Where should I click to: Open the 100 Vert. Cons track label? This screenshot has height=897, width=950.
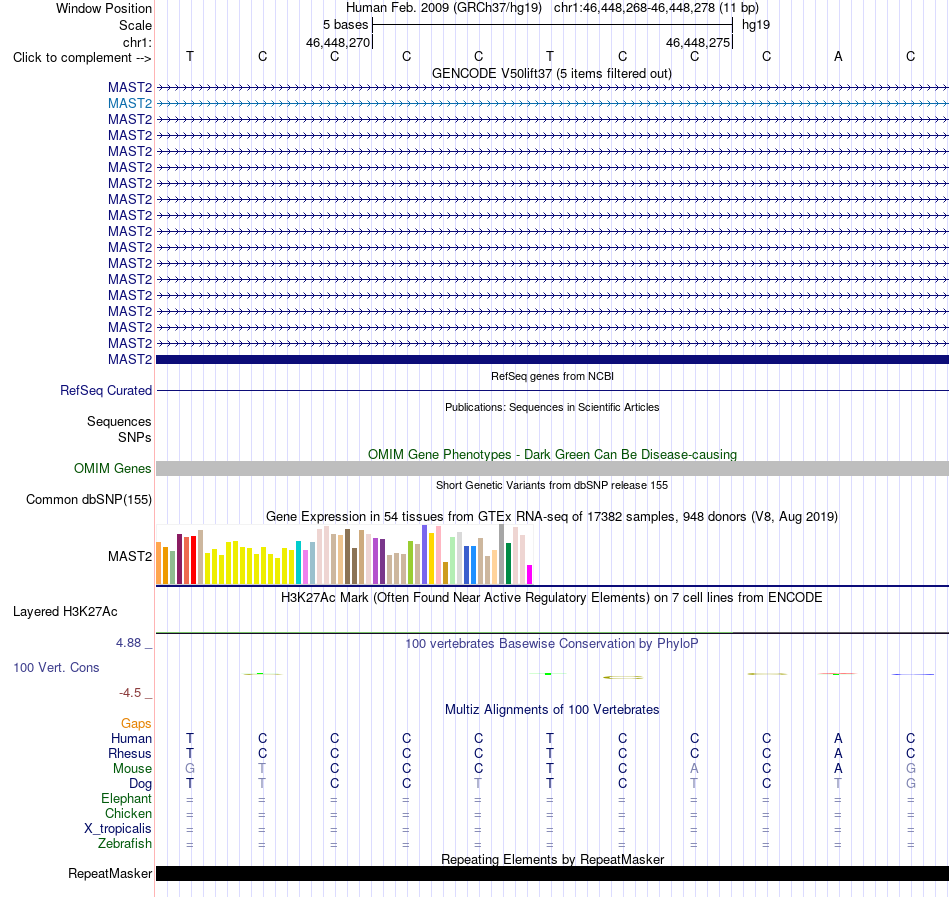click(56, 667)
